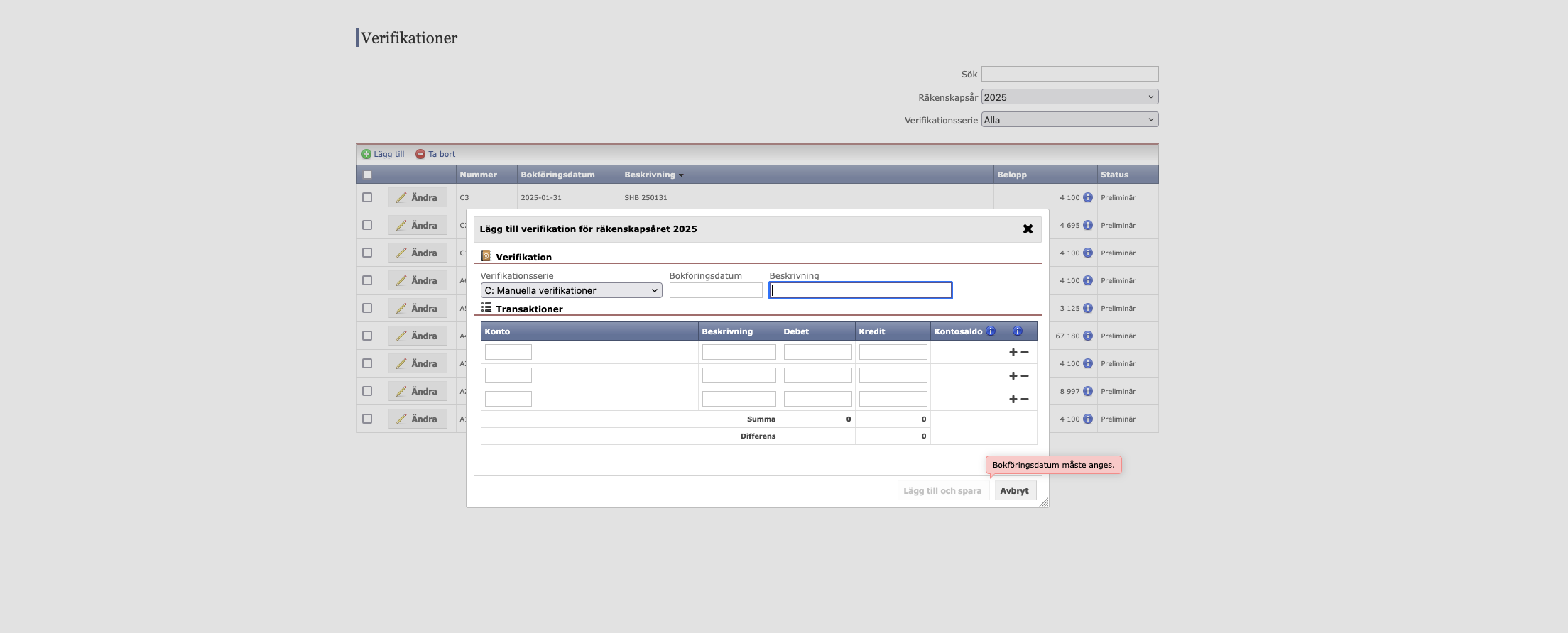The height and width of the screenshot is (633, 1568).
Task: Click info icon beside amount 8 997
Action: point(1087,391)
